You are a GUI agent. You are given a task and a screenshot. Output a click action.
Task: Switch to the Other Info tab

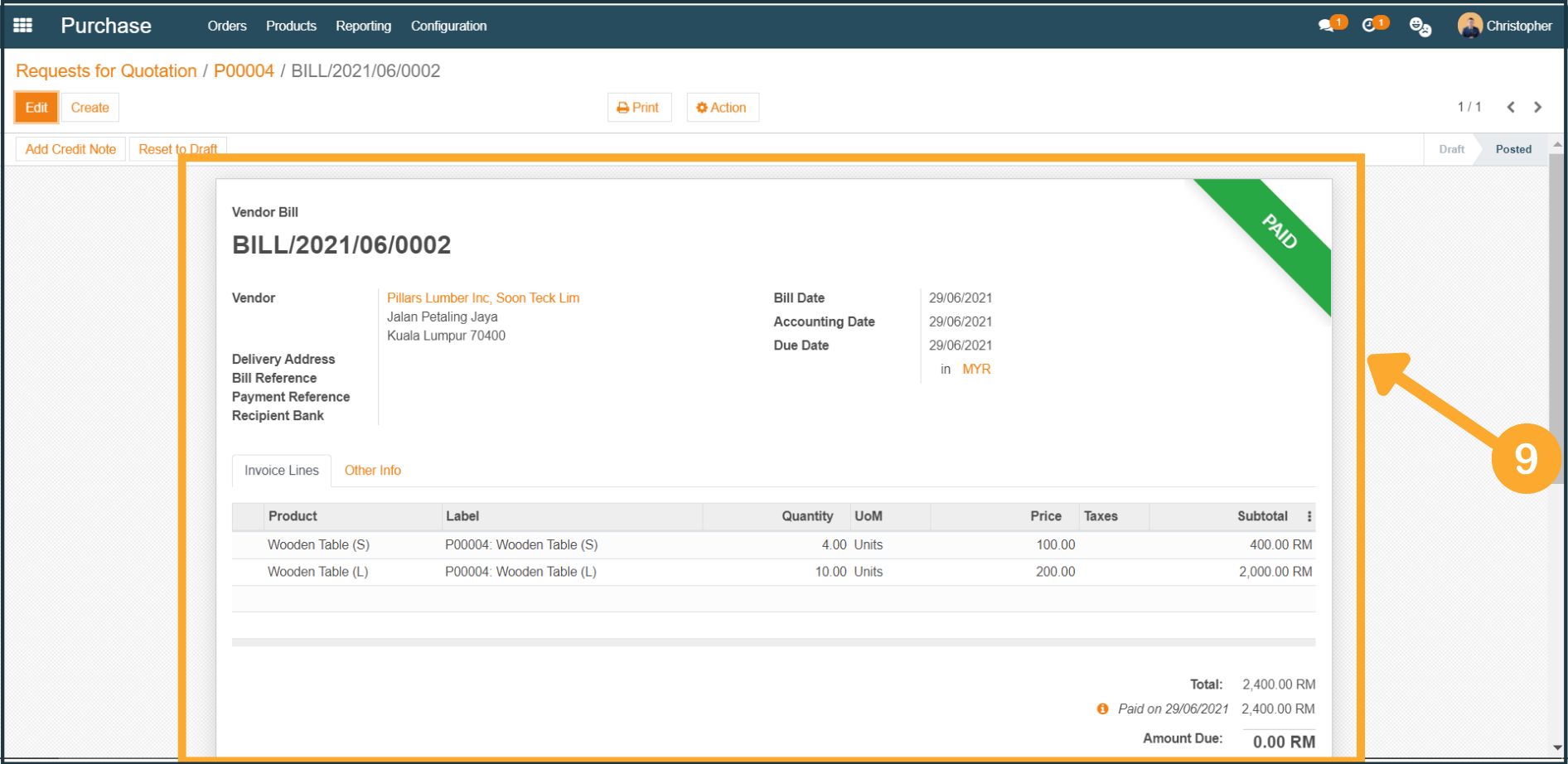pos(372,470)
